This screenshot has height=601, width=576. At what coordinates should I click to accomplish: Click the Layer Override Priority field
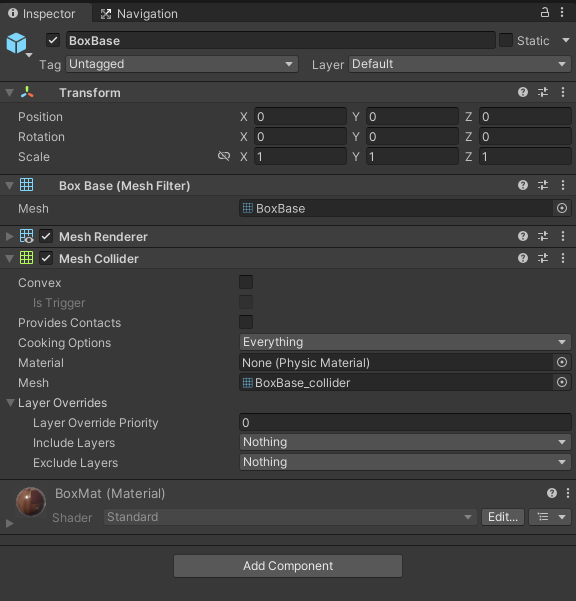point(405,422)
